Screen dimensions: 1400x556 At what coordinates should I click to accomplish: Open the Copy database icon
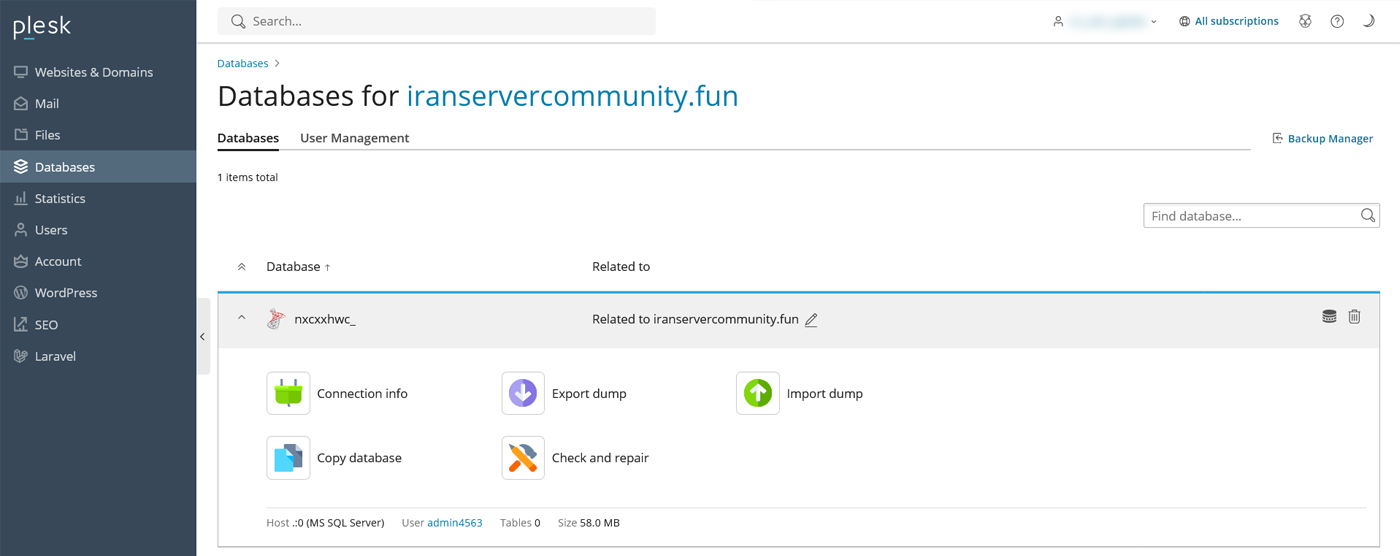pyautogui.click(x=288, y=458)
